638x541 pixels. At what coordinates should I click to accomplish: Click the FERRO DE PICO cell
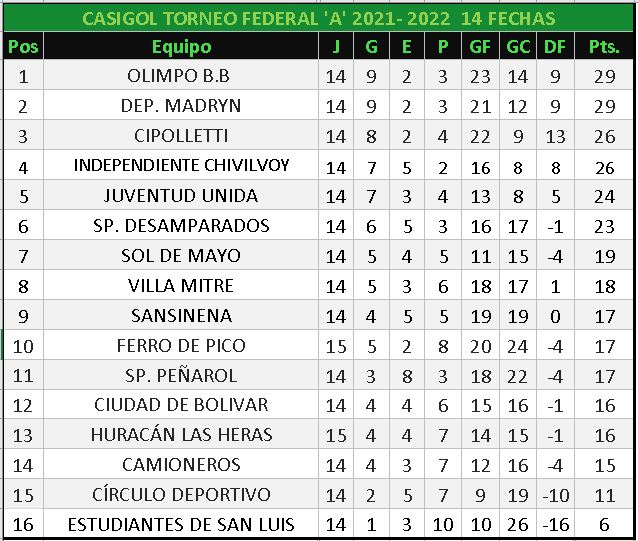click(181, 346)
